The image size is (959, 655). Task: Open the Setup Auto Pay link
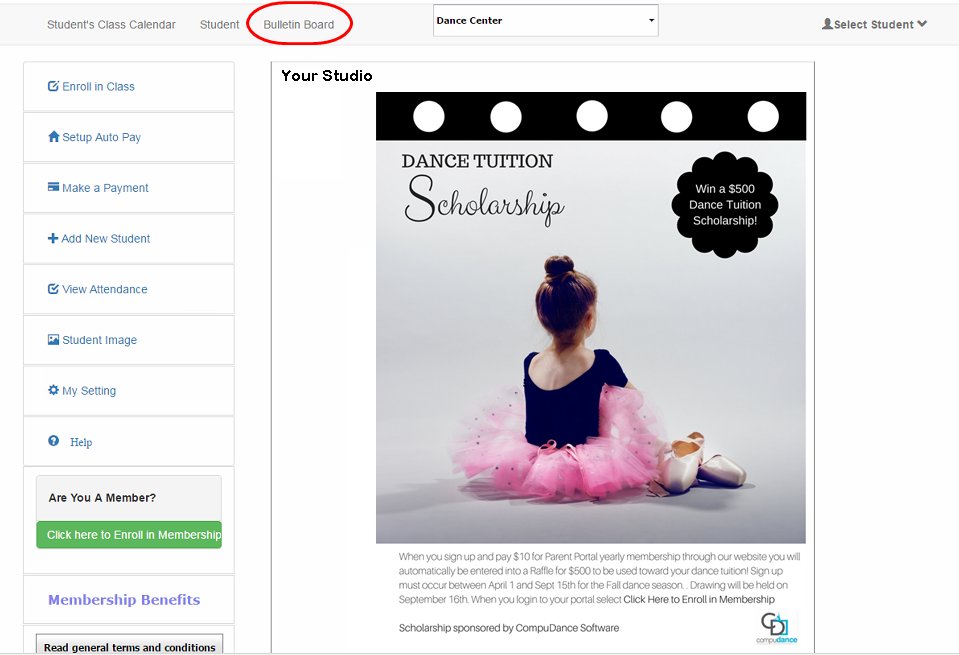pyautogui.click(x=102, y=138)
